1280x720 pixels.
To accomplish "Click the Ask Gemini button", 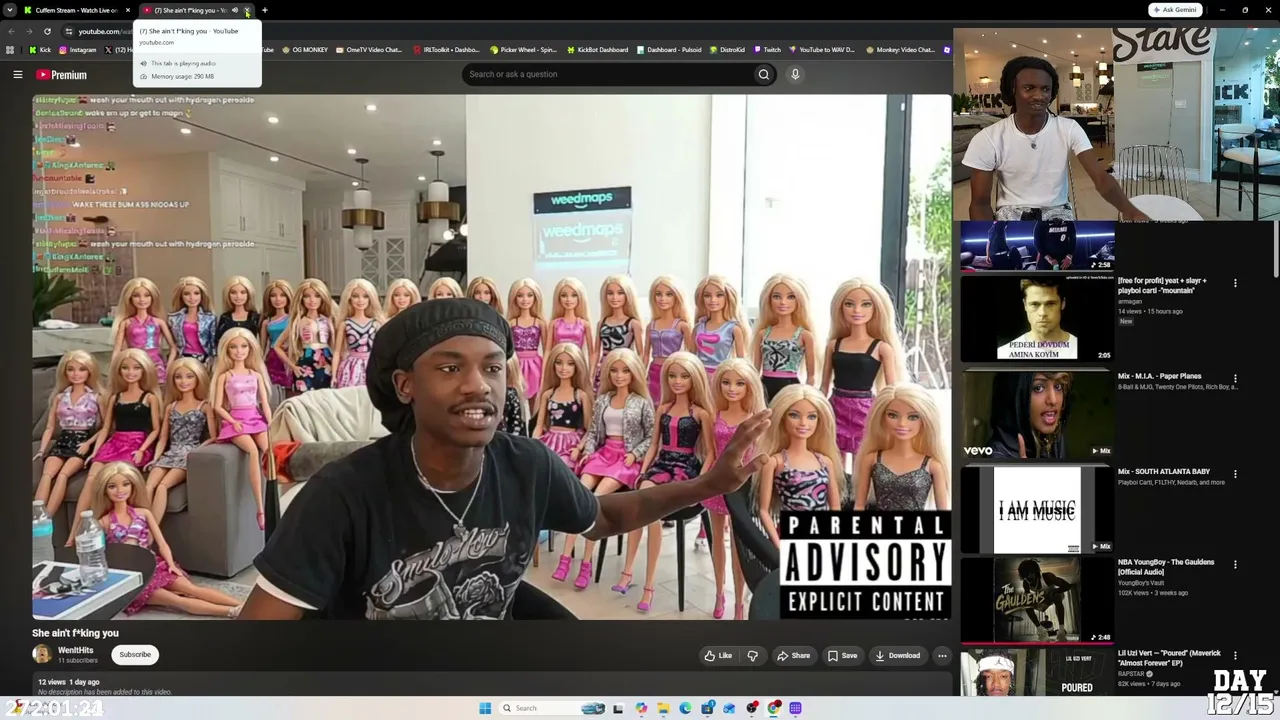I will tap(1175, 10).
